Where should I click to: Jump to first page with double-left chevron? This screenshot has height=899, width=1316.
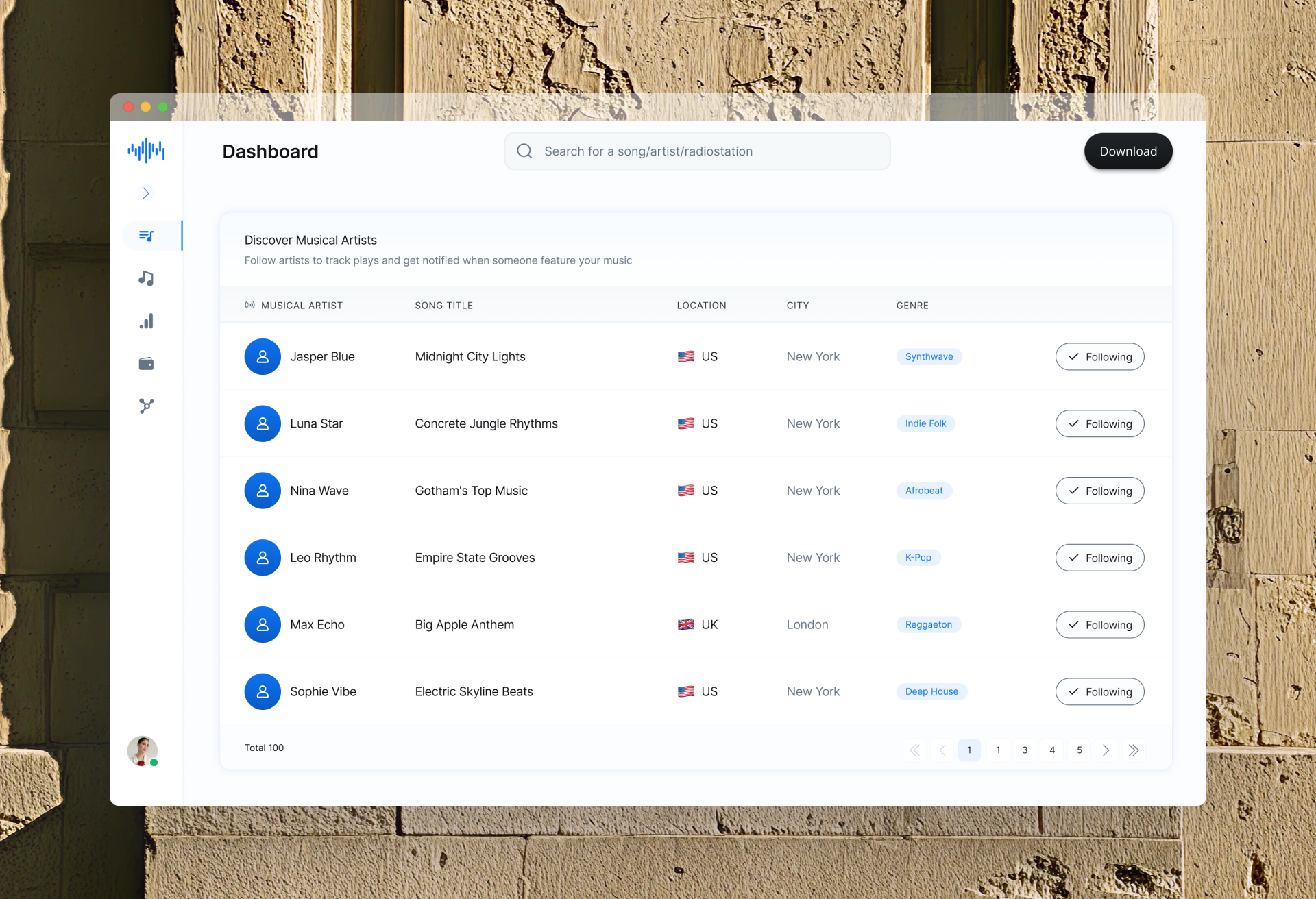coord(915,750)
